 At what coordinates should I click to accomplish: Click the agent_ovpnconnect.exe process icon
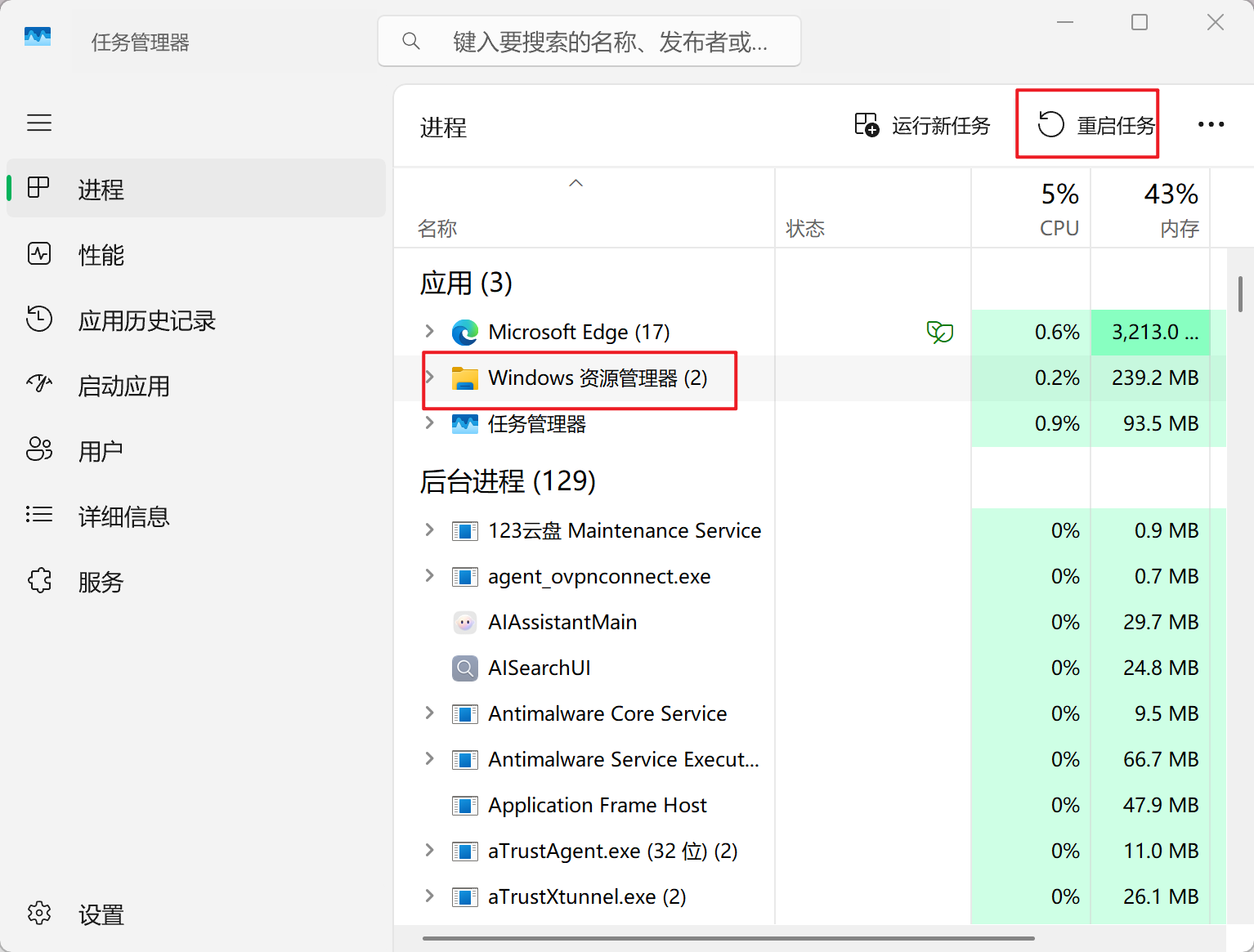pos(465,577)
